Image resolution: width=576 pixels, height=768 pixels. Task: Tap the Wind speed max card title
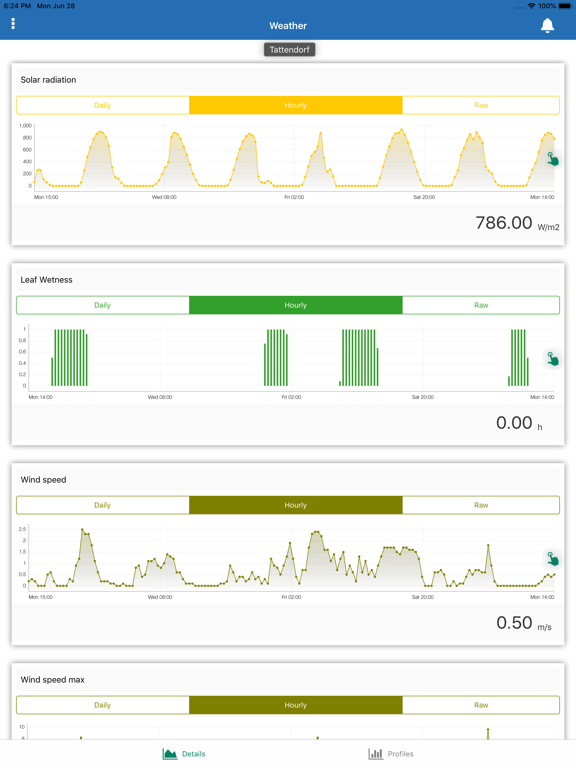pyautogui.click(x=52, y=679)
